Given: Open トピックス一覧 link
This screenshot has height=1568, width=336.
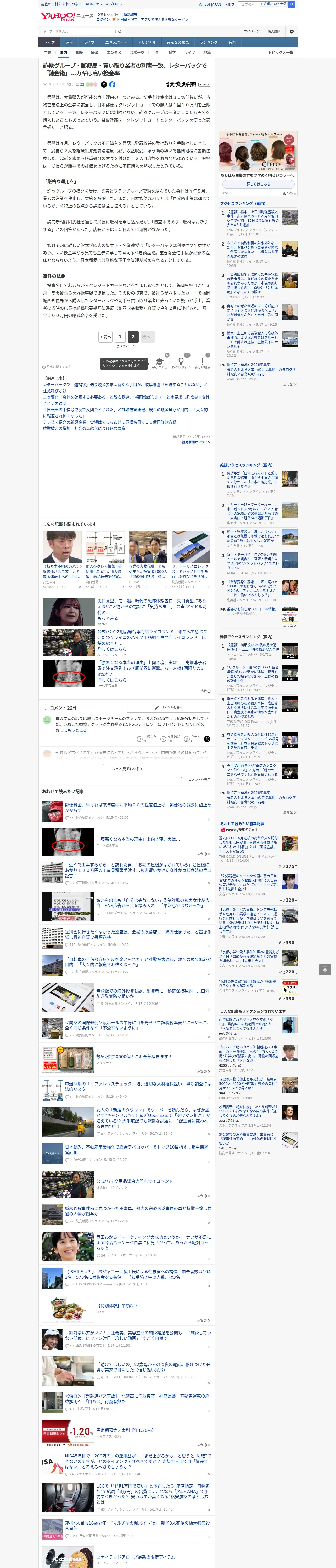Looking at the screenshot, I should tap(281, 52).
